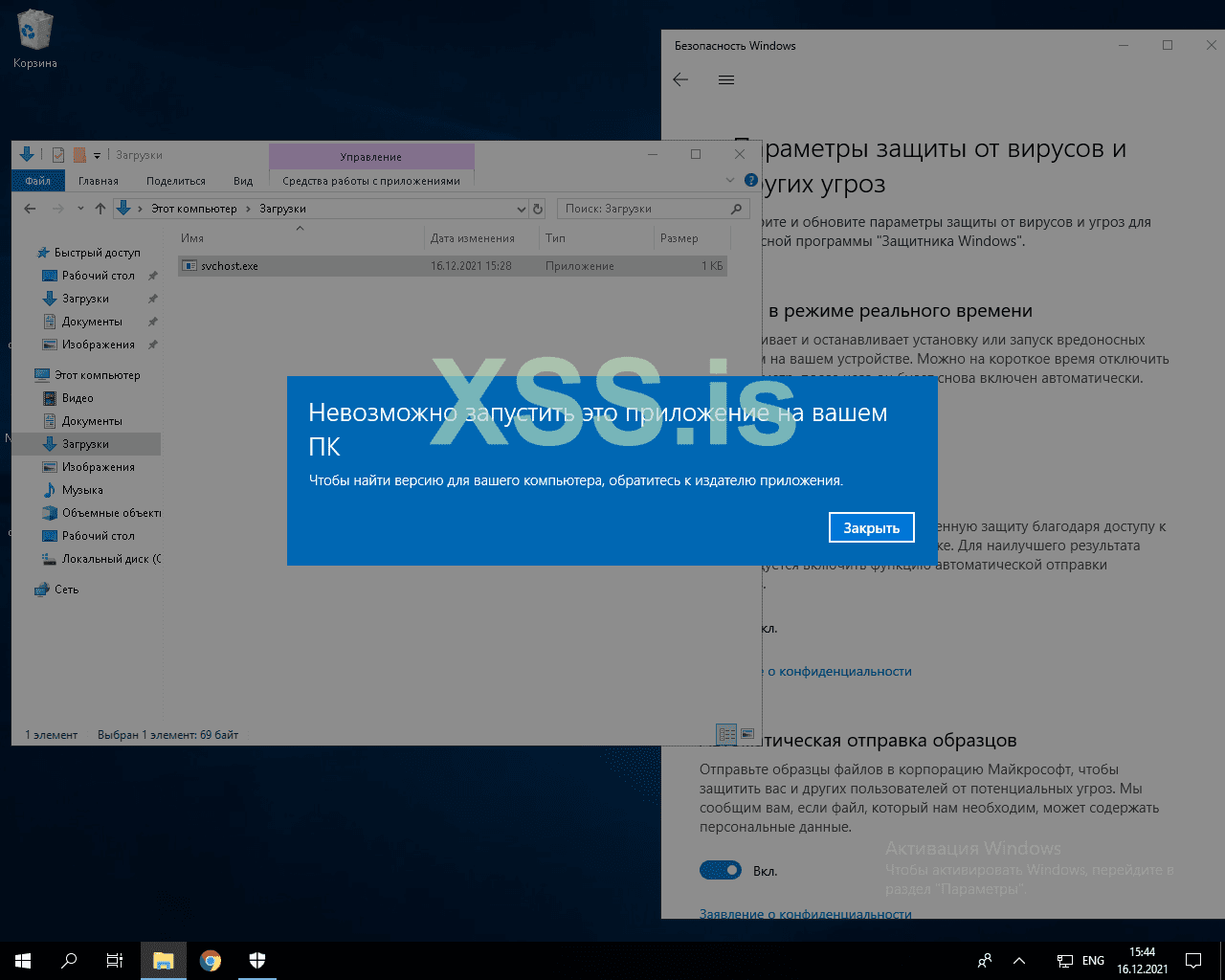Go forward in Explorer navigation
The height and width of the screenshot is (980, 1225).
(58, 209)
